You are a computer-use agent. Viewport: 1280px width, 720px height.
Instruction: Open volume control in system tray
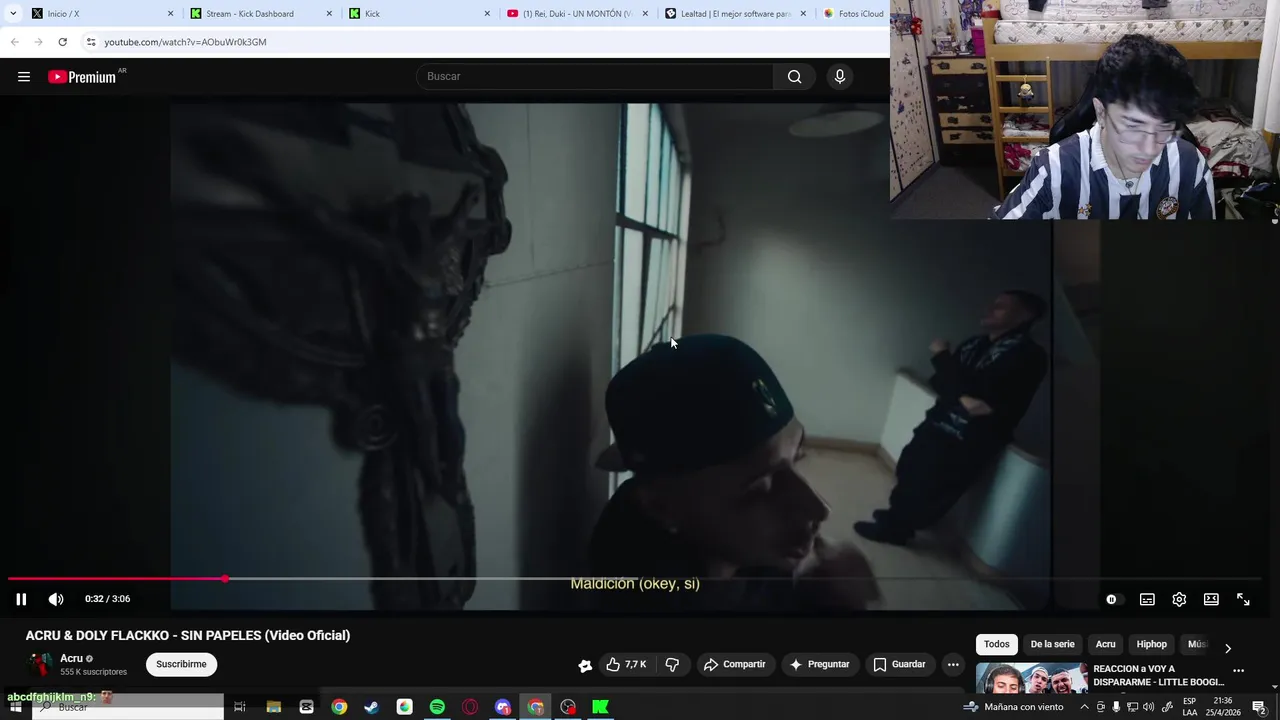(1148, 707)
